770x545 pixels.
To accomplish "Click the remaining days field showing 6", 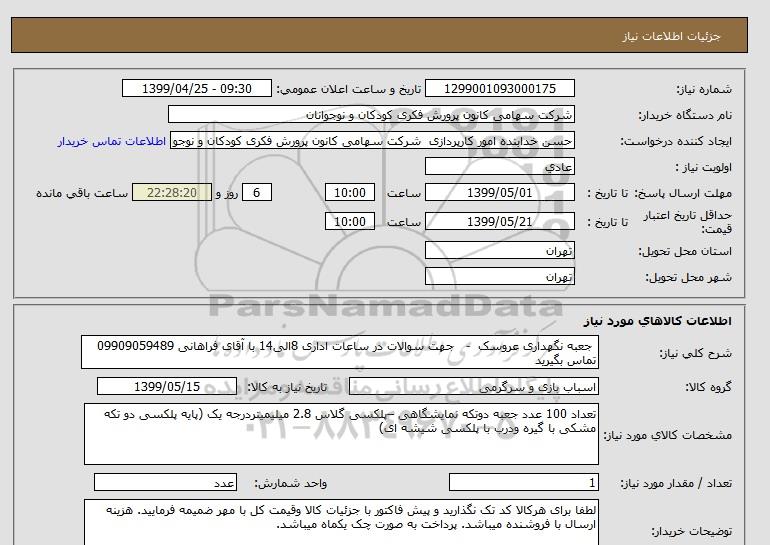I will [x=256, y=192].
